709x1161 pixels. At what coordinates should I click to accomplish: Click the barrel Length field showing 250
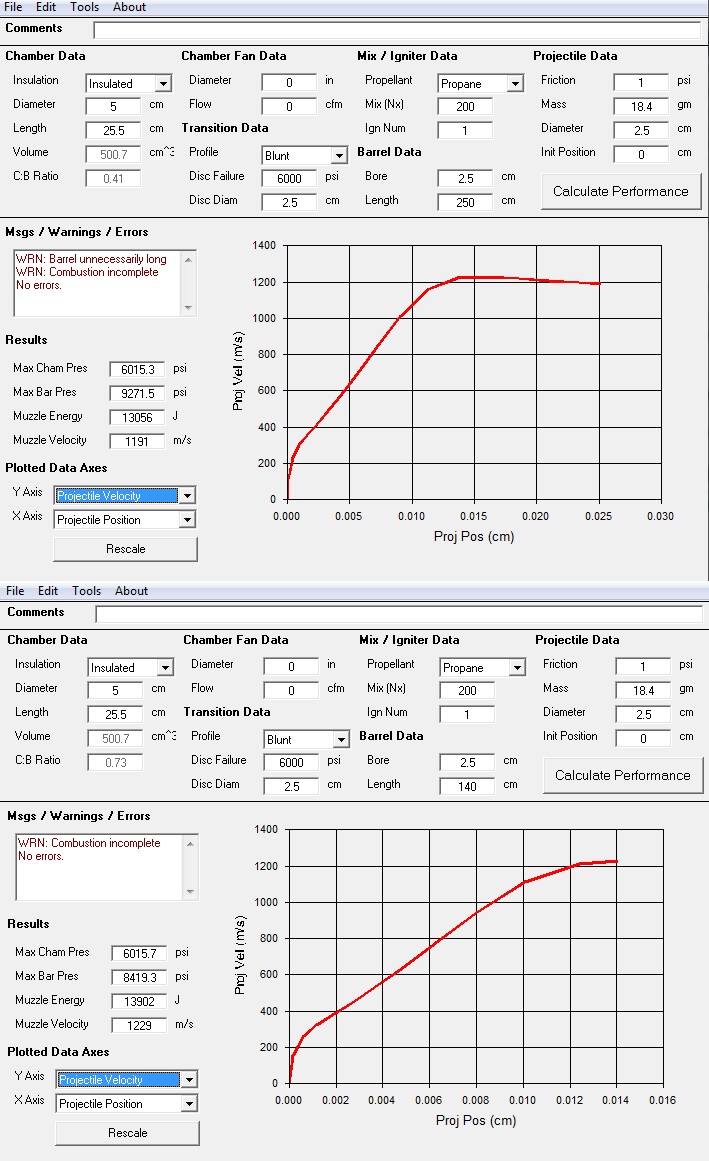click(464, 202)
